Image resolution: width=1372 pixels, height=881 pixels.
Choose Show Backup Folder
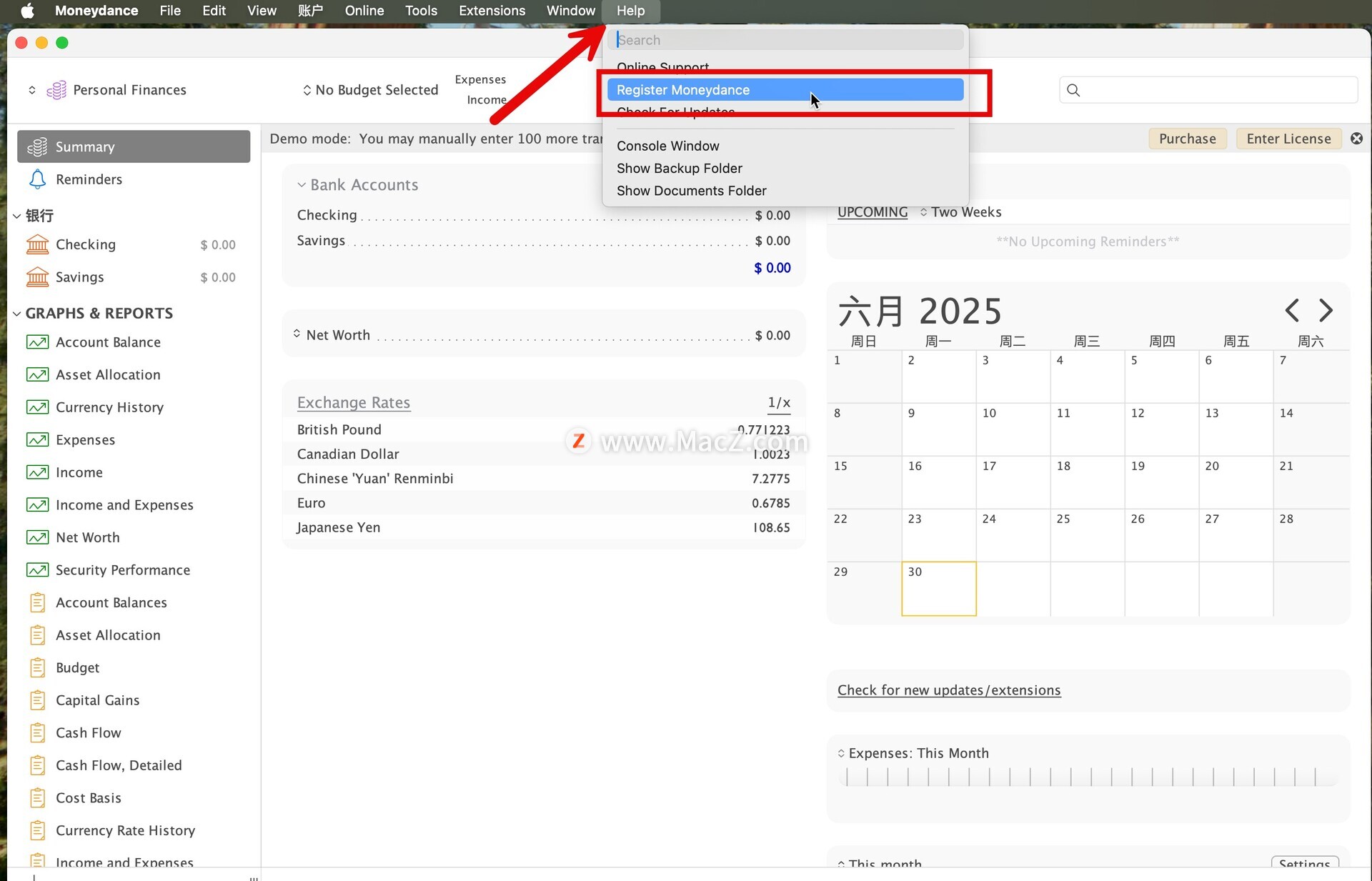click(x=680, y=168)
